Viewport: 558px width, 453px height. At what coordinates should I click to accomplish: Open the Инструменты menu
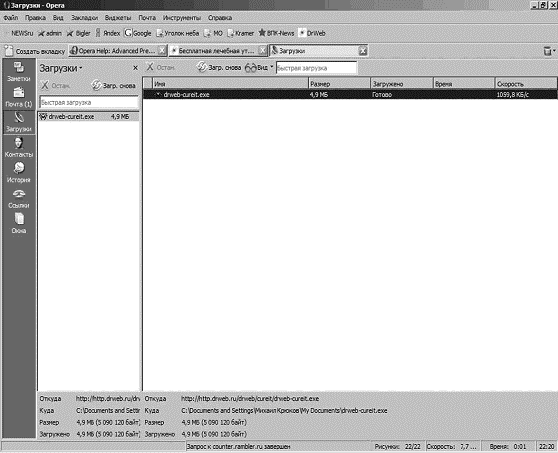pyautogui.click(x=182, y=17)
